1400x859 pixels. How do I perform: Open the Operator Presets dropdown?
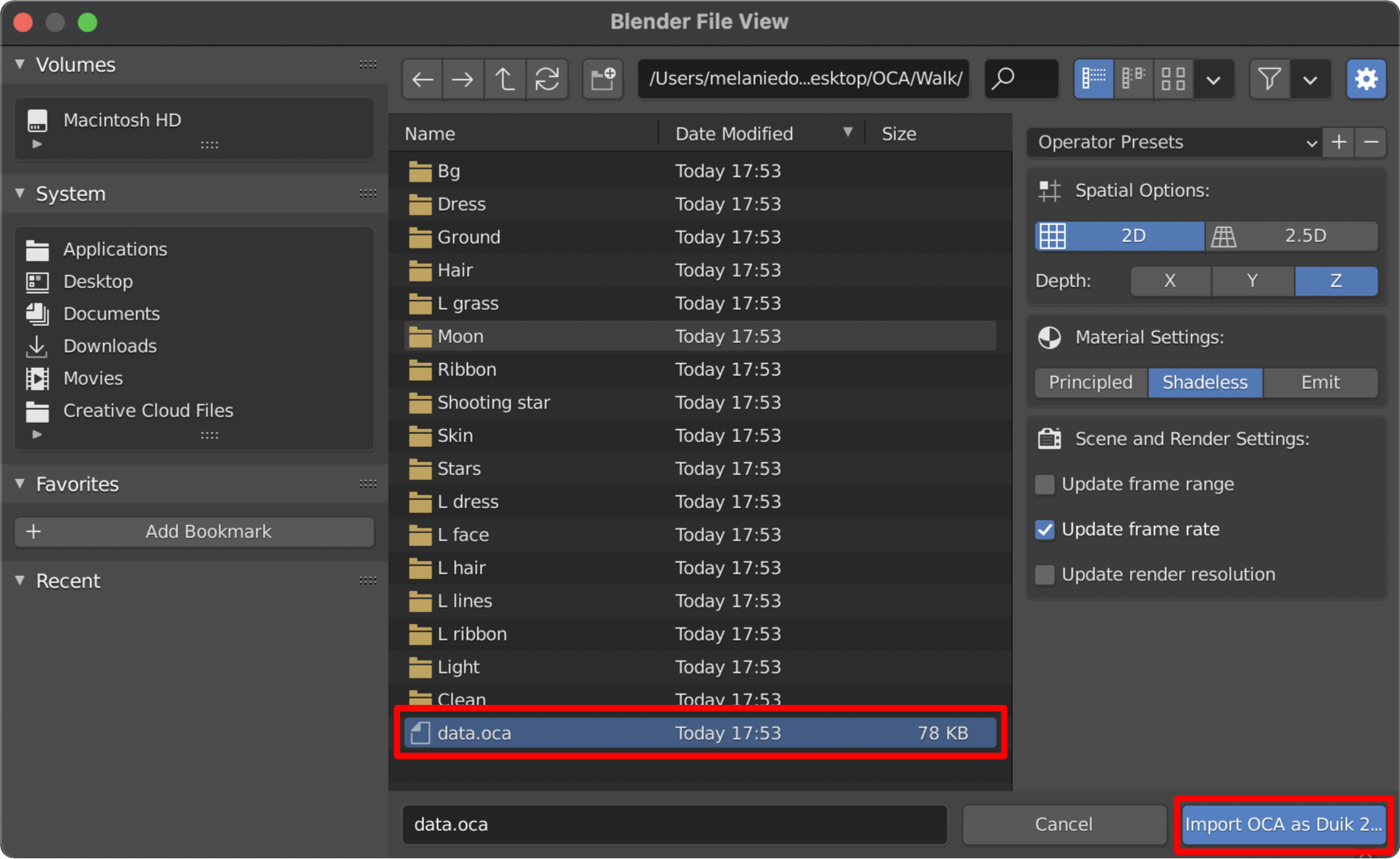click(x=1173, y=142)
